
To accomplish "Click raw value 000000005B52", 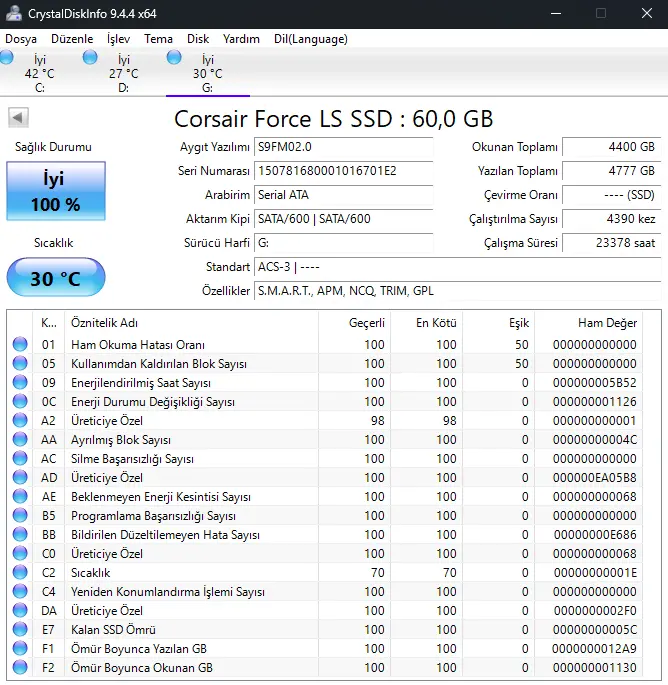I will [x=595, y=382].
